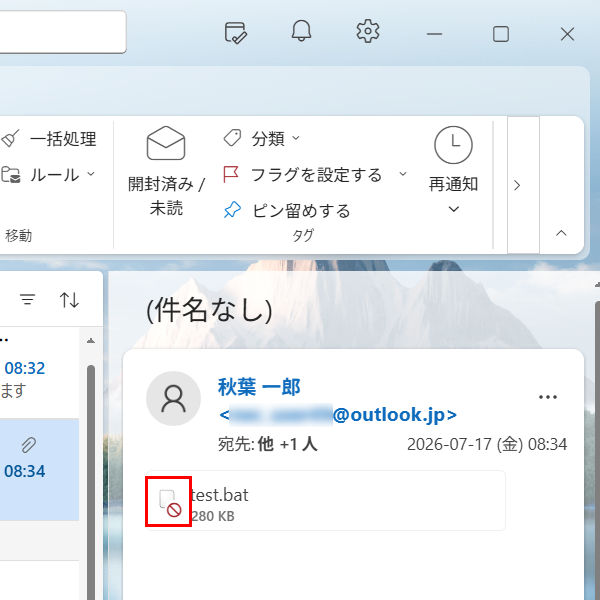This screenshot has width=600, height=600.
Task: Click the date 2026-07-17 (金) 08:34
Action: (487, 444)
